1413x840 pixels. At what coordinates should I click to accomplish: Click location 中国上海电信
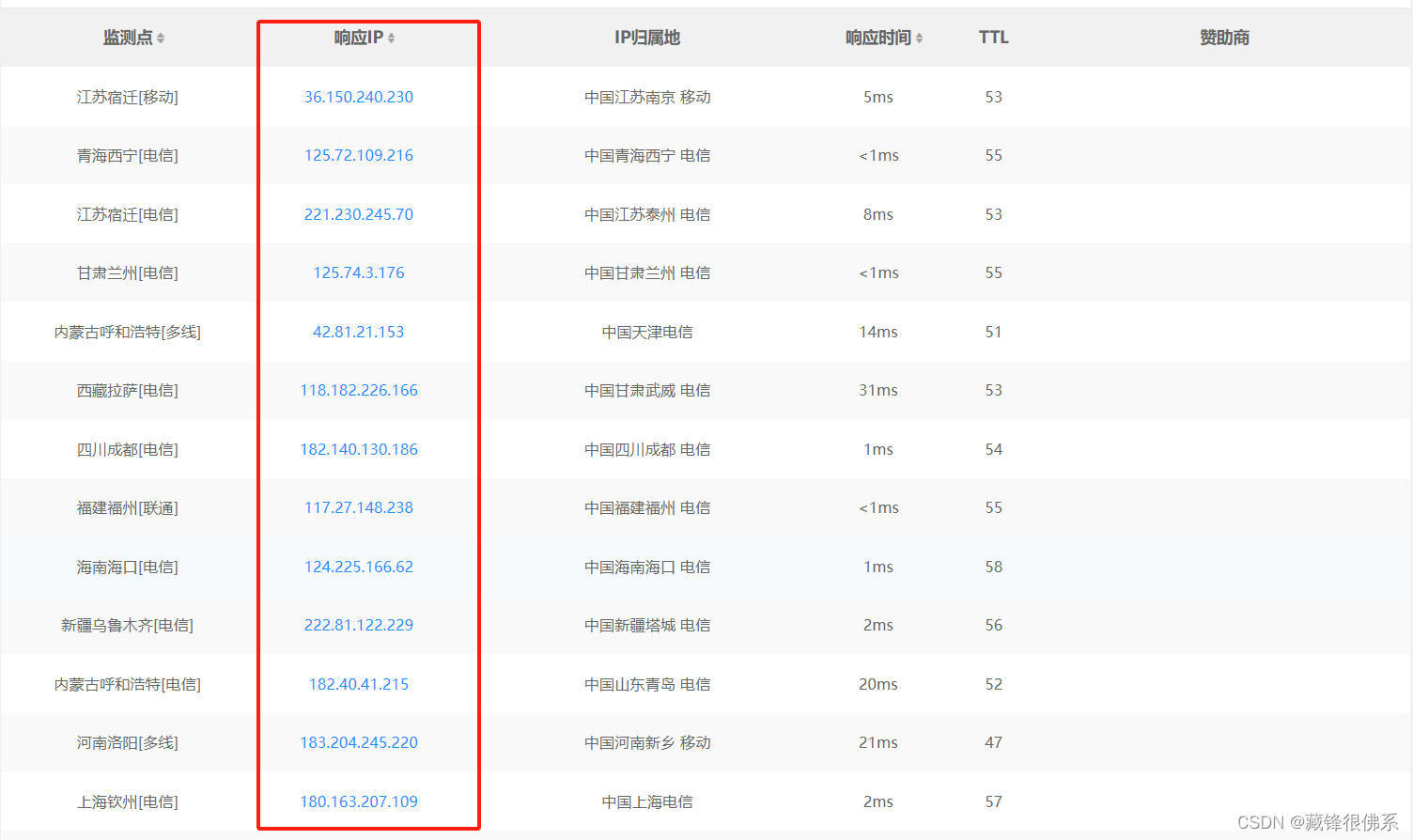[x=647, y=801]
